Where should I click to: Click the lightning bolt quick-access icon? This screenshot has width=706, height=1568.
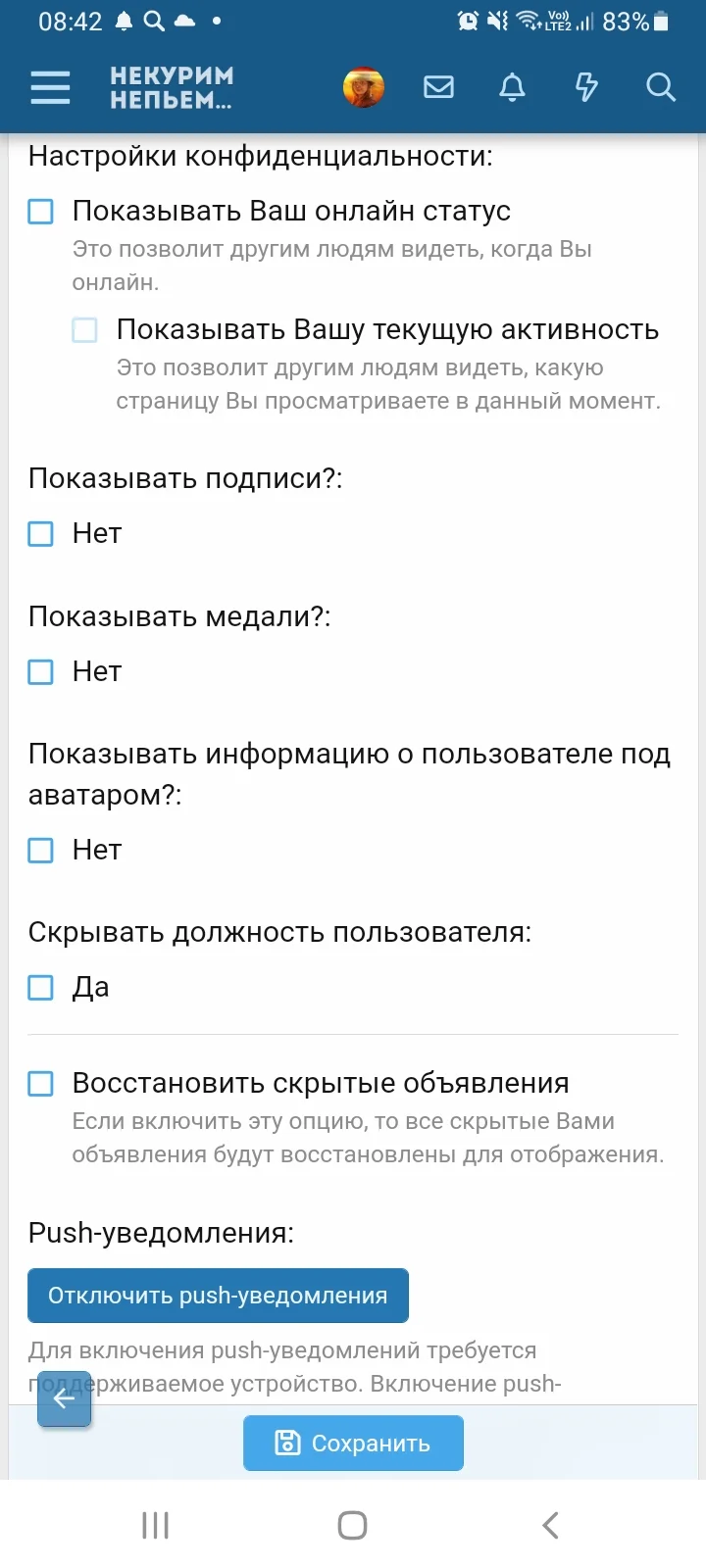(x=585, y=87)
